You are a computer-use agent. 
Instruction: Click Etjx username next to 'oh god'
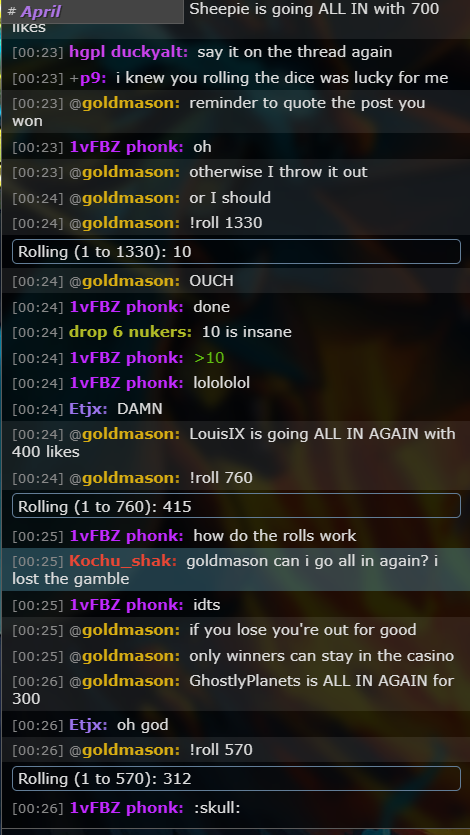click(x=88, y=725)
